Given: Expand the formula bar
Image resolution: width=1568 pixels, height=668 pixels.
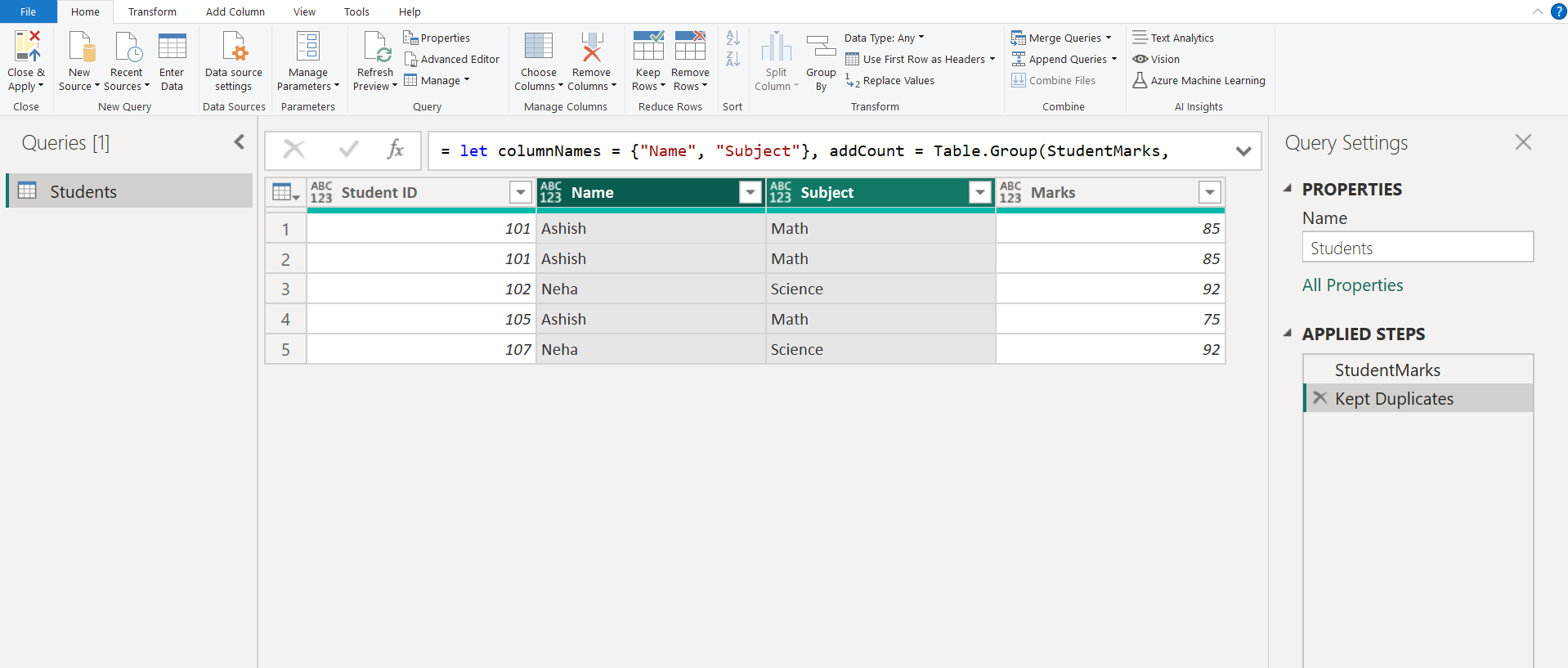Looking at the screenshot, I should [1243, 151].
